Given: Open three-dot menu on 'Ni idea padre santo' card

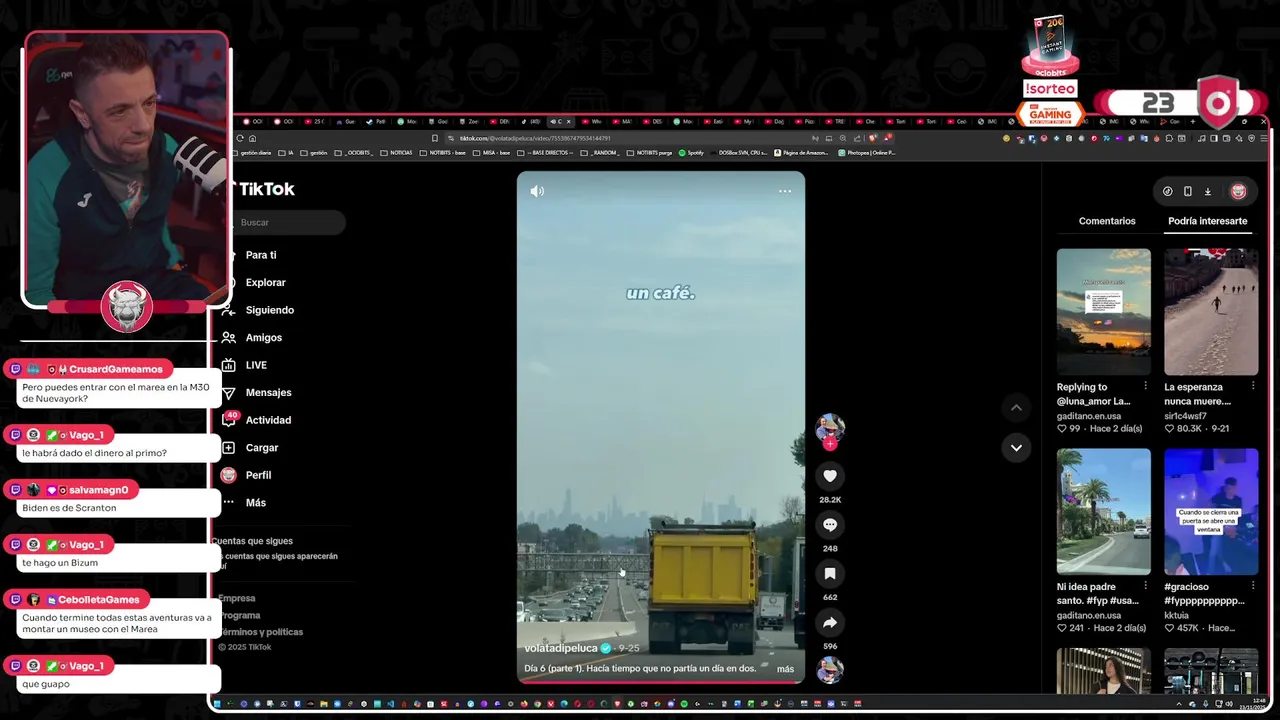Looking at the screenshot, I should [1145, 586].
